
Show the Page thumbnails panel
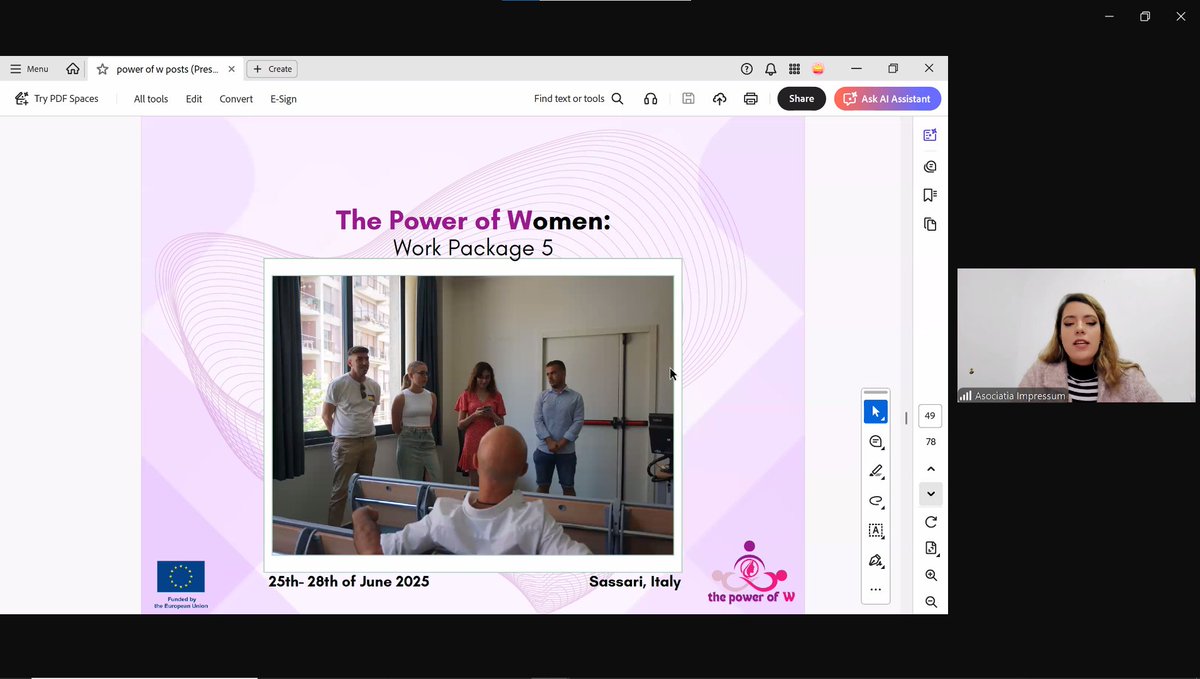pos(929,224)
